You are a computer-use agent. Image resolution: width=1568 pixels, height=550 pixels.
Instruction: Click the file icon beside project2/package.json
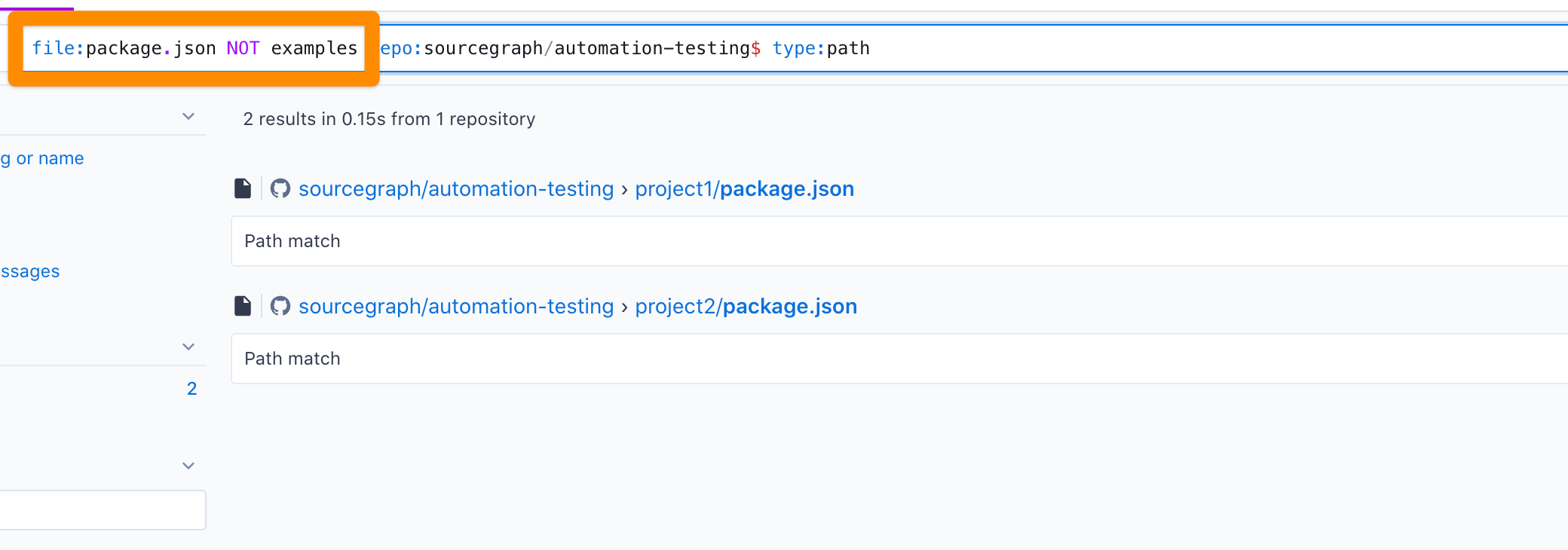tap(243, 306)
